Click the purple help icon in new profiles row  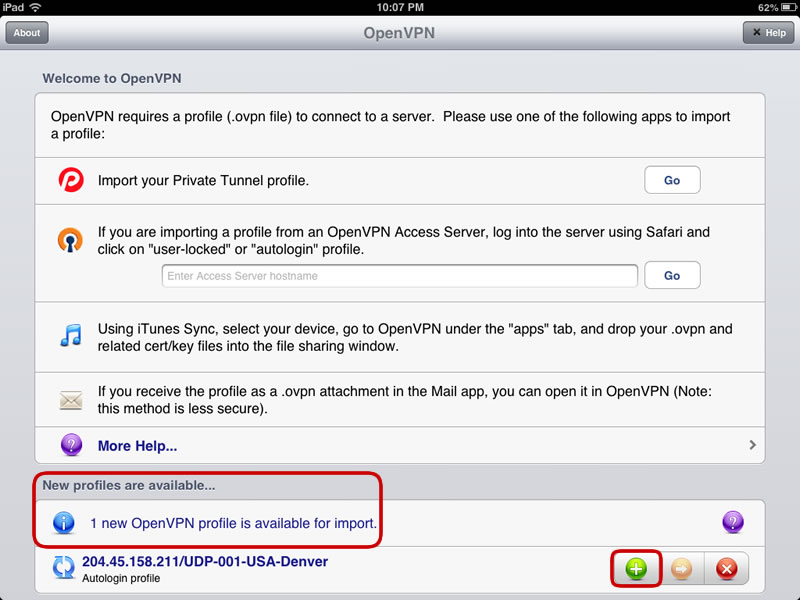[x=733, y=522]
